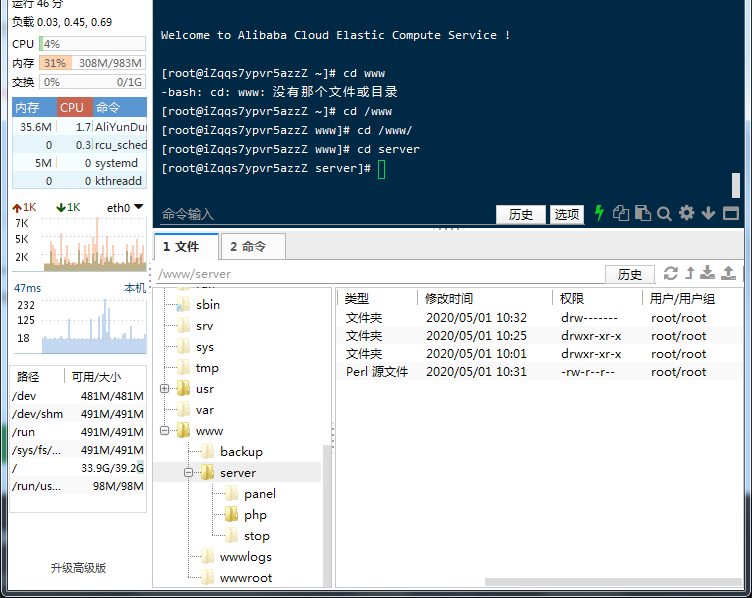Click the red upload traffic arrow
The height and width of the screenshot is (598, 752).
(x=17, y=208)
